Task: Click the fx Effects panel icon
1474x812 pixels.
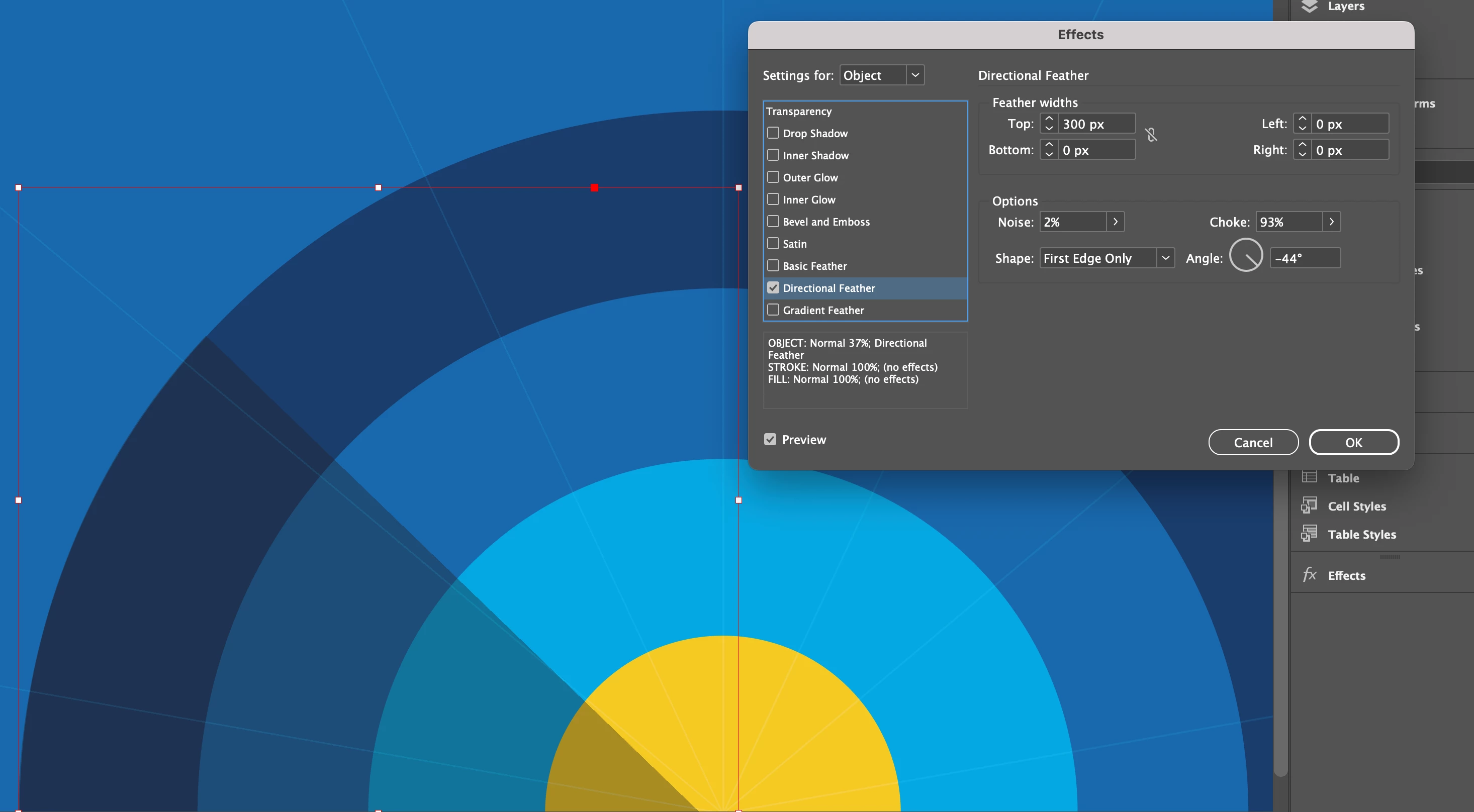Action: (1309, 575)
